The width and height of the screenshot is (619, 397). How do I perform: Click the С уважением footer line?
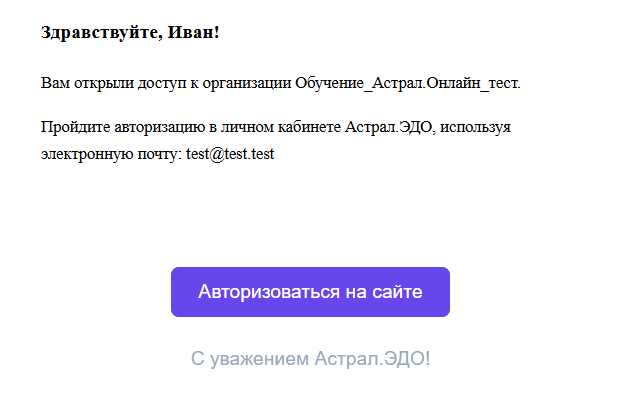[310, 359]
